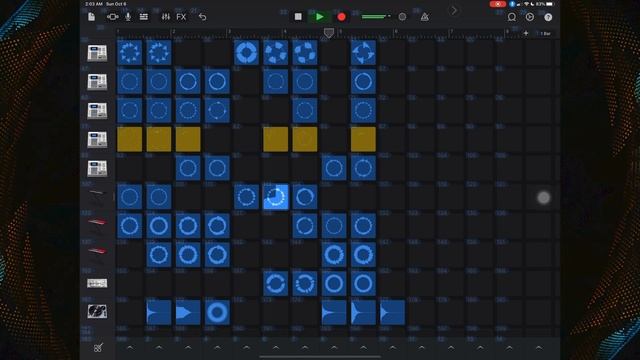Open the instrument browser icon
The width and height of the screenshot is (640, 360).
pos(112,17)
